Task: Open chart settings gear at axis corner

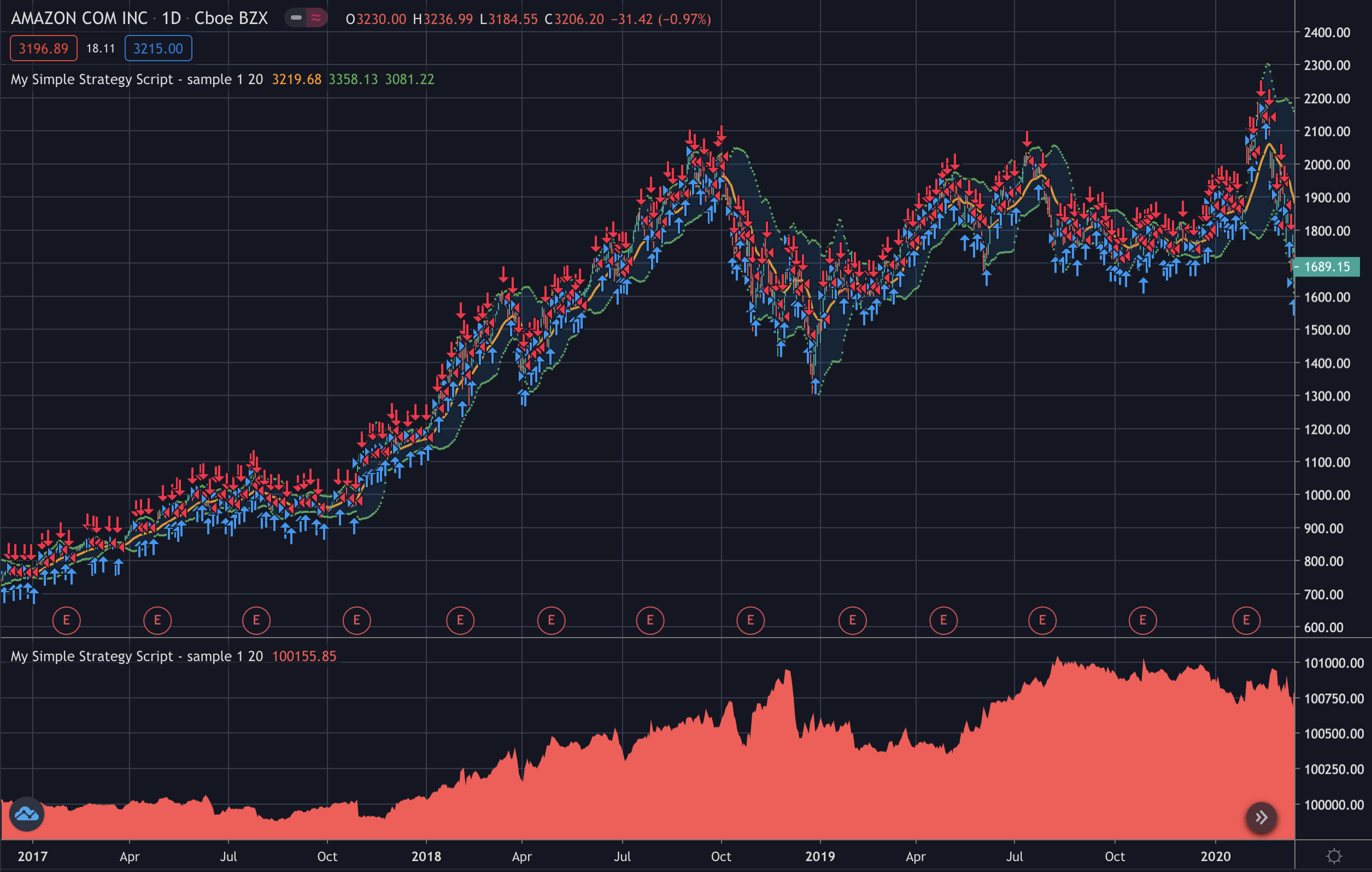Action: click(1334, 856)
